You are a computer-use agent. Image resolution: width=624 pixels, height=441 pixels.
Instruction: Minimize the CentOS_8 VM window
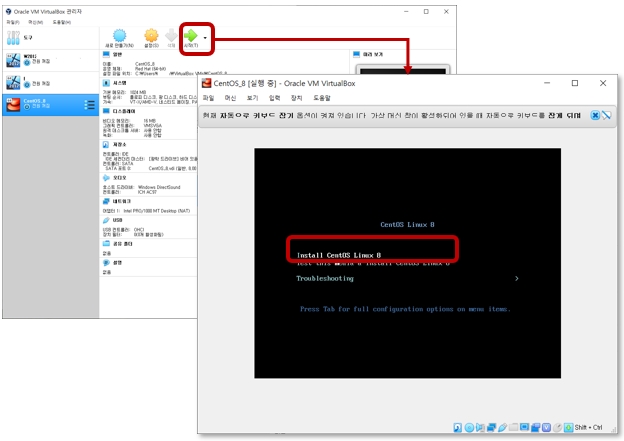click(547, 83)
